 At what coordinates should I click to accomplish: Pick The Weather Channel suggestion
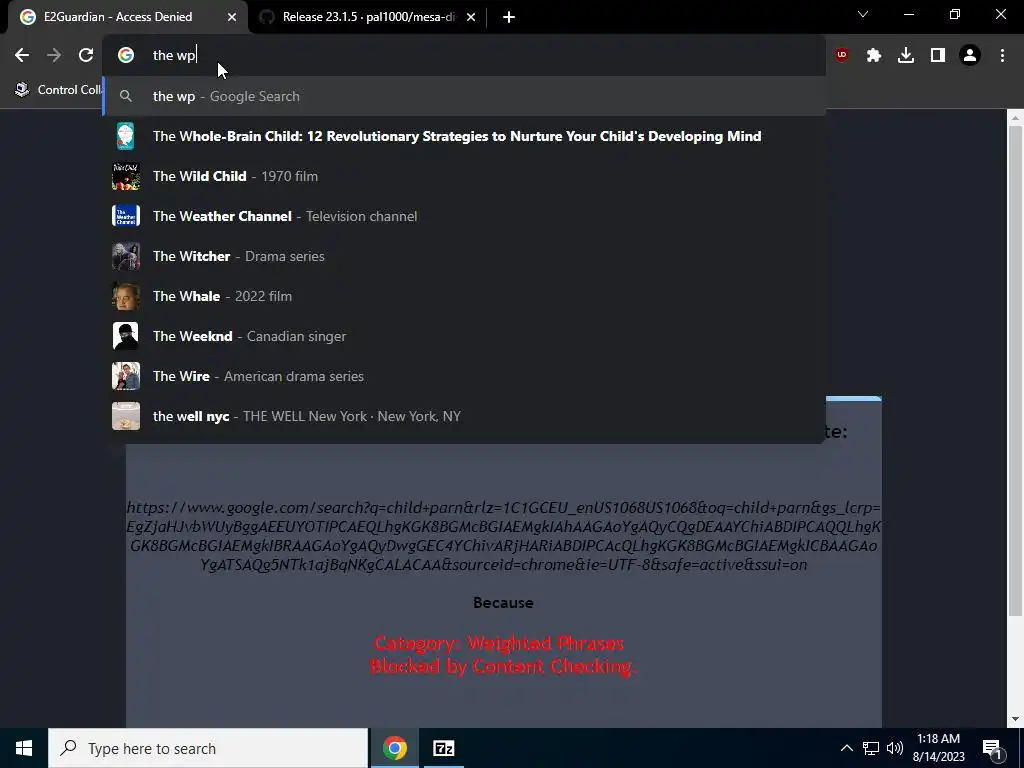(x=464, y=216)
